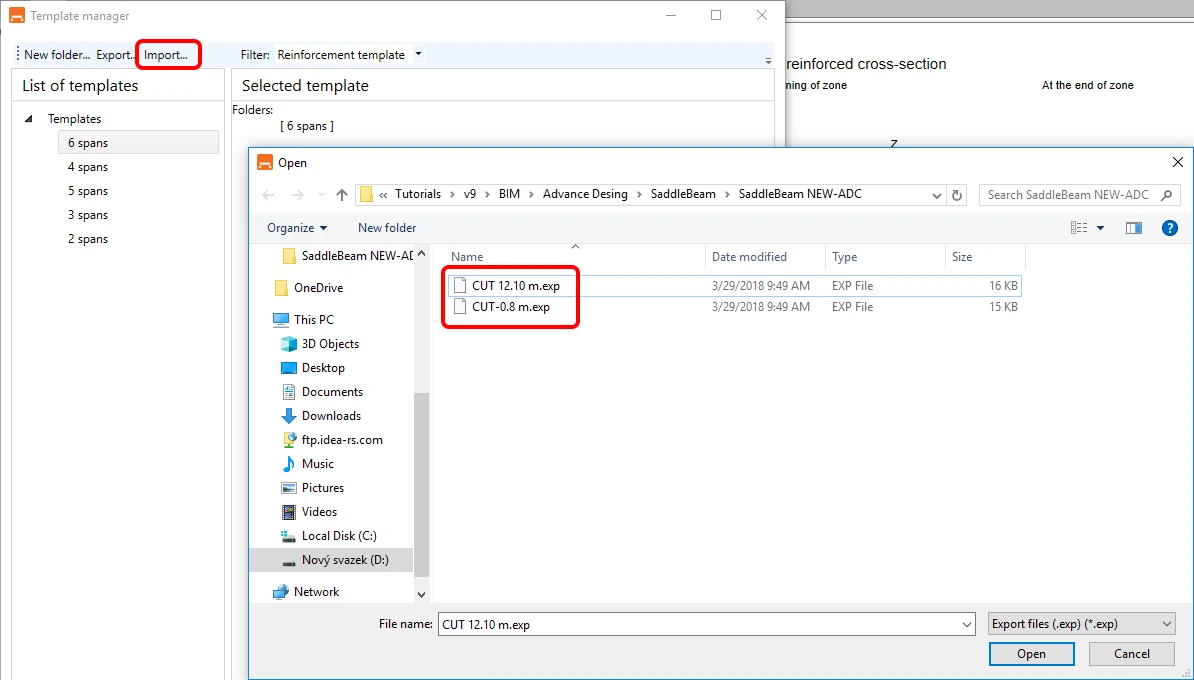Open the Downloads folder in sidebar
This screenshot has width=1194, height=680.
point(331,416)
